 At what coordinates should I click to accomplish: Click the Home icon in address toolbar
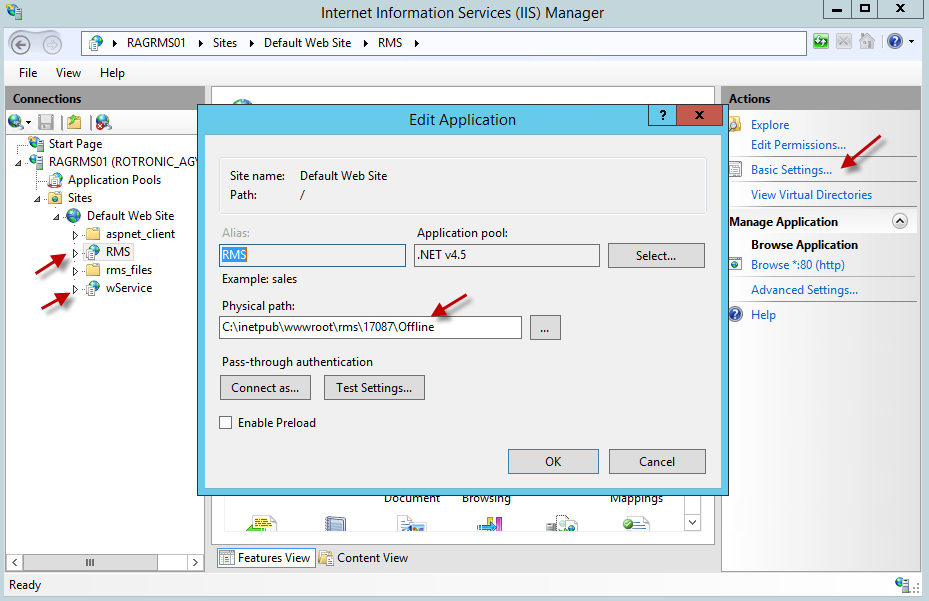click(867, 41)
